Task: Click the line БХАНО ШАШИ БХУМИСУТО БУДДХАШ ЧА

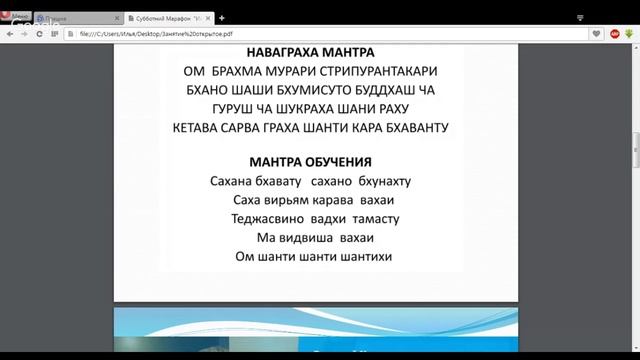Action: [x=310, y=90]
